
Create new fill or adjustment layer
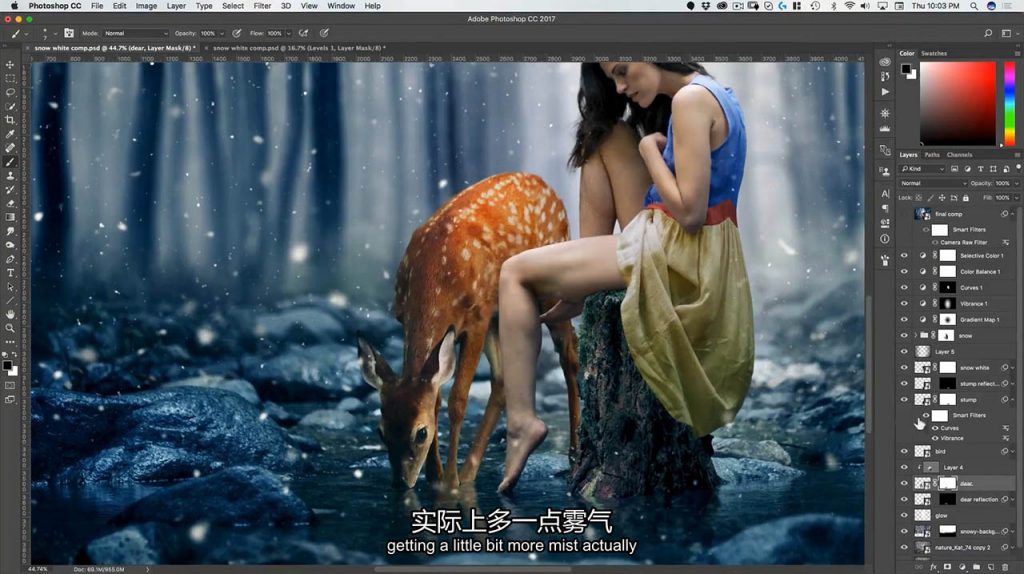pyautogui.click(x=962, y=567)
